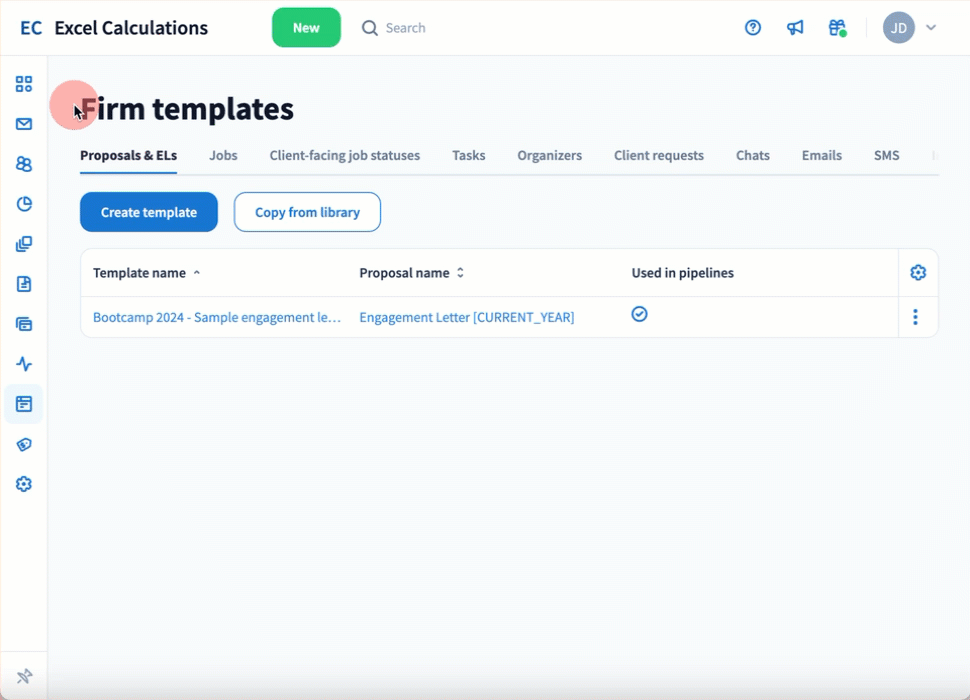Sort by Proposal name column arrows
This screenshot has width=970, height=700.
point(460,273)
